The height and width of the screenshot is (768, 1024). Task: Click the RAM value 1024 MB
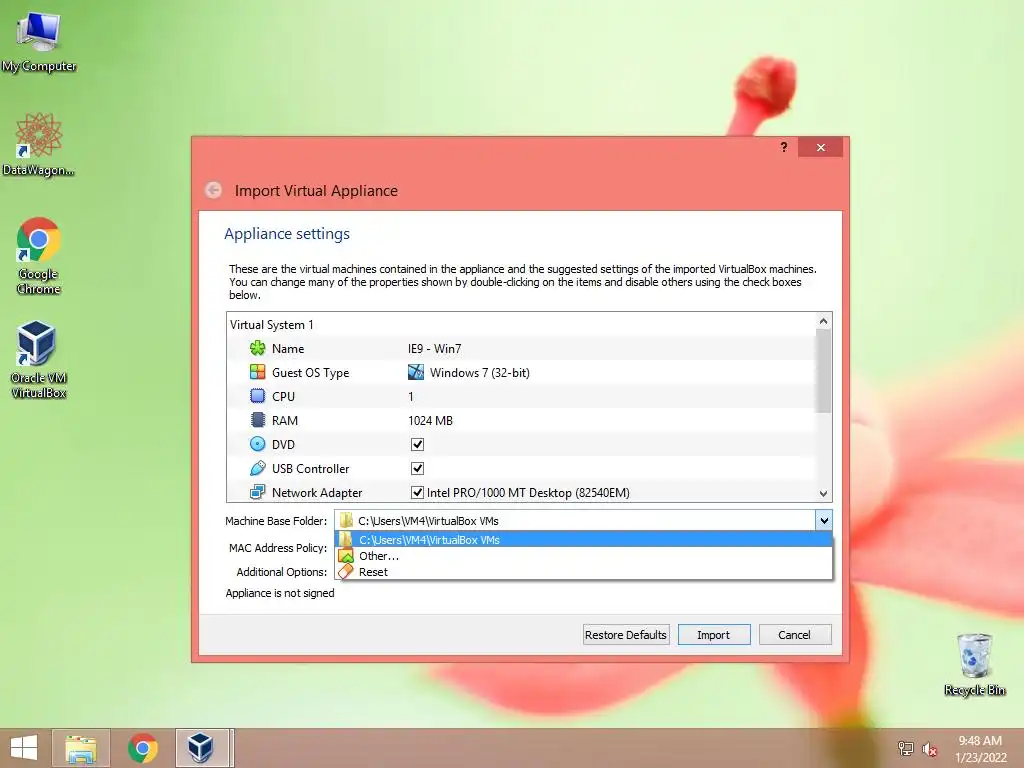pos(430,420)
